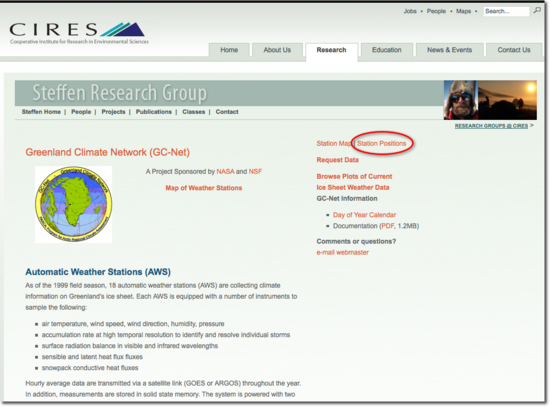Click the bearded man header photo
Screen dimensions: 550x407
click(x=461, y=100)
